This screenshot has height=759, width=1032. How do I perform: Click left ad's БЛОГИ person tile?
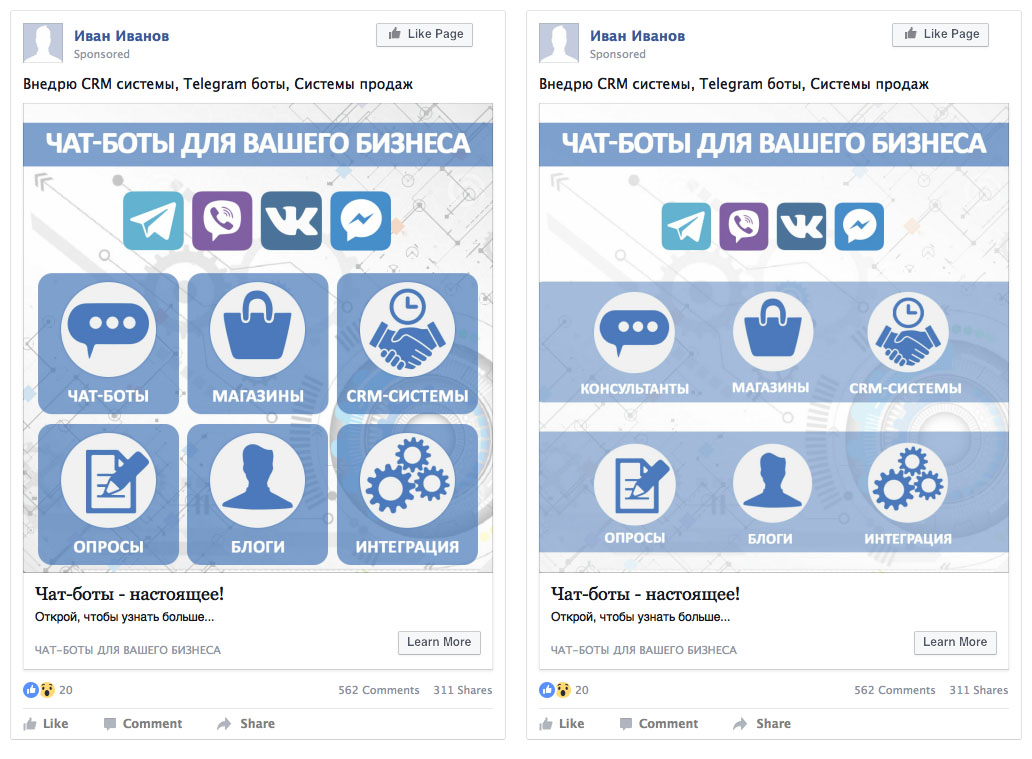point(258,494)
